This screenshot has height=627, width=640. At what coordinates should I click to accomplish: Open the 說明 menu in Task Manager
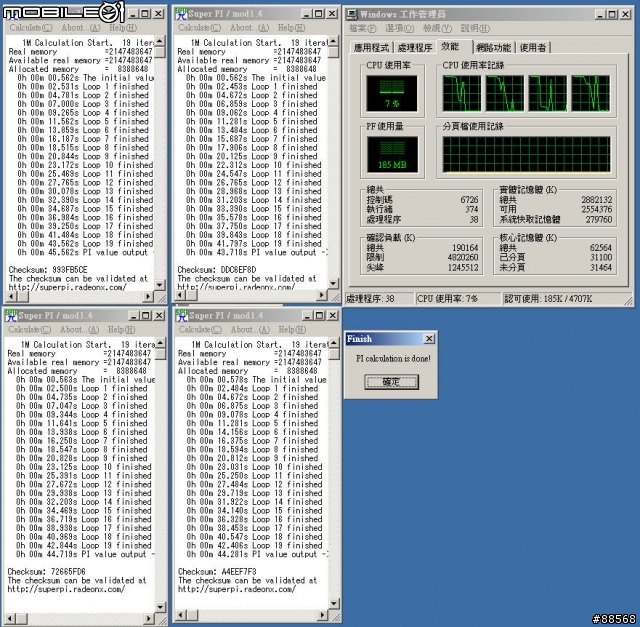[475, 29]
